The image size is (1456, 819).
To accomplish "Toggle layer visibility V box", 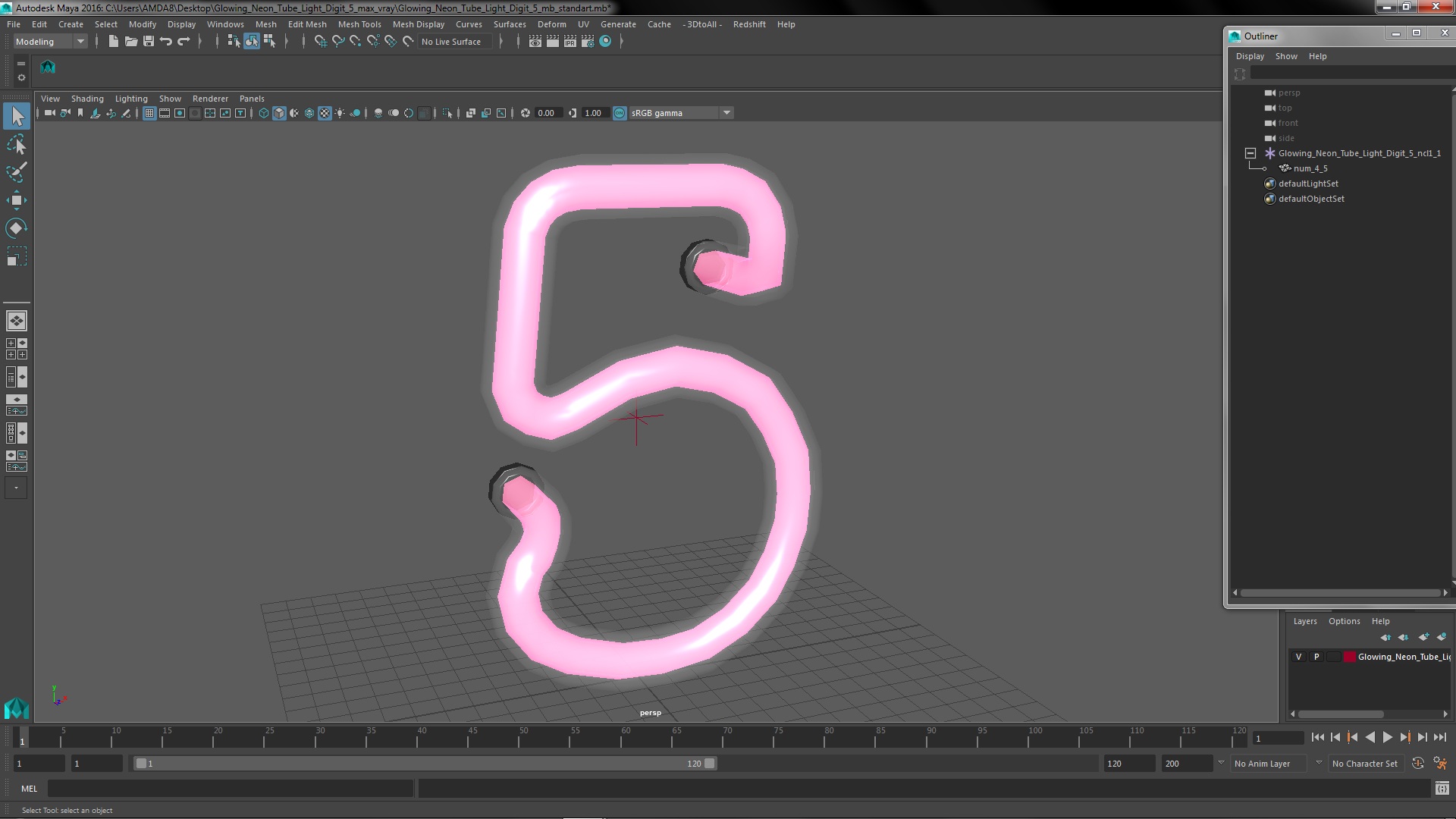I will [1298, 657].
